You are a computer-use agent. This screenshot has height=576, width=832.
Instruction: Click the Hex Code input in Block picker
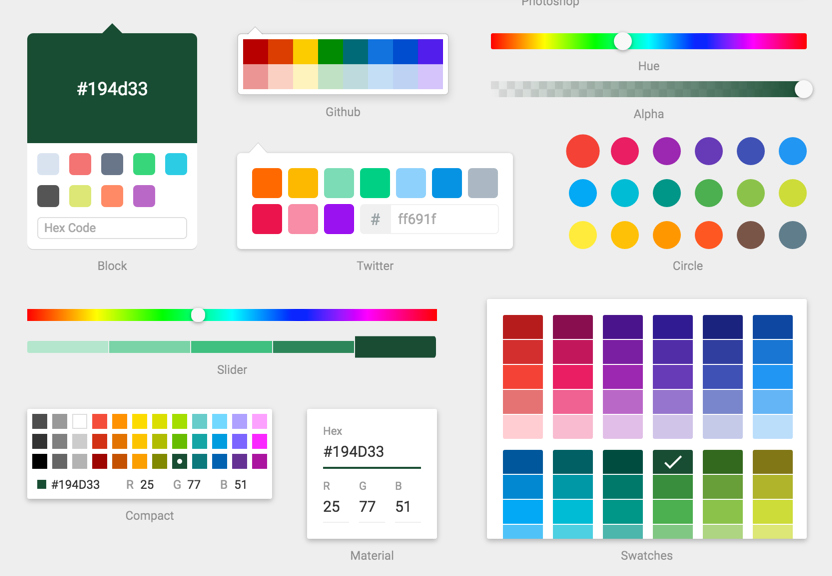112,228
